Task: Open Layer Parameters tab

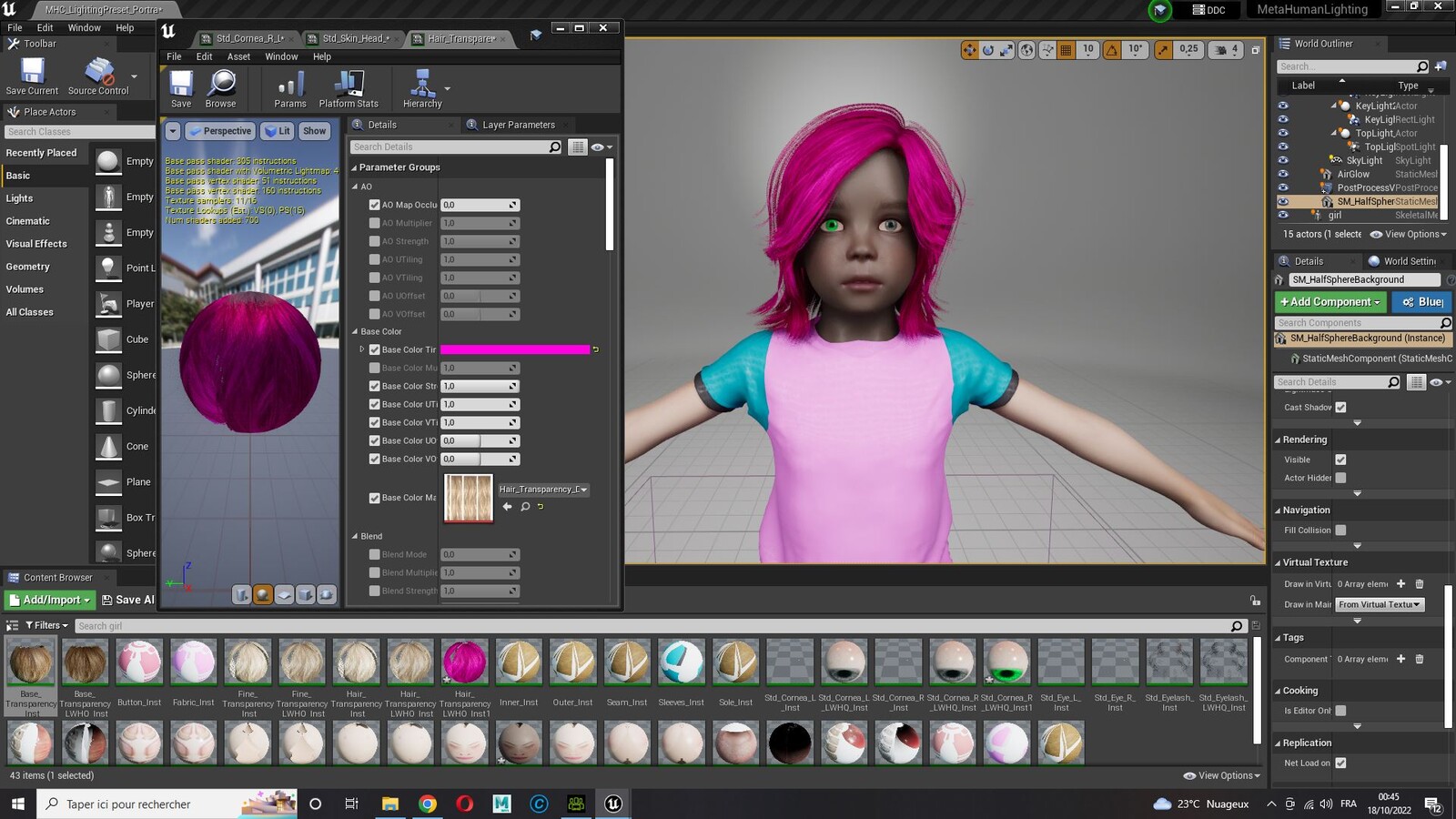Action: click(x=511, y=125)
